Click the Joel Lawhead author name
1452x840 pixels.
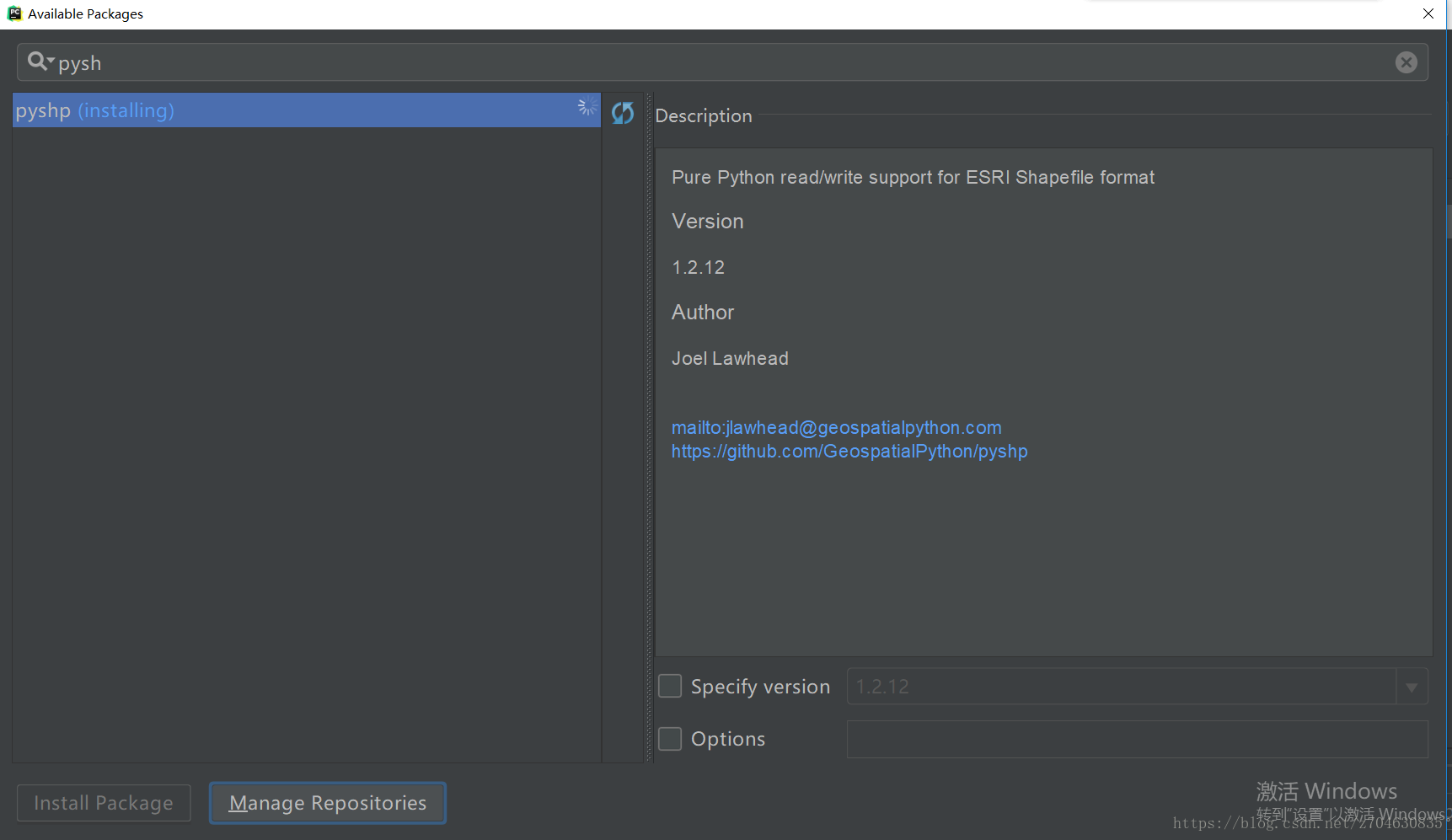coord(730,358)
